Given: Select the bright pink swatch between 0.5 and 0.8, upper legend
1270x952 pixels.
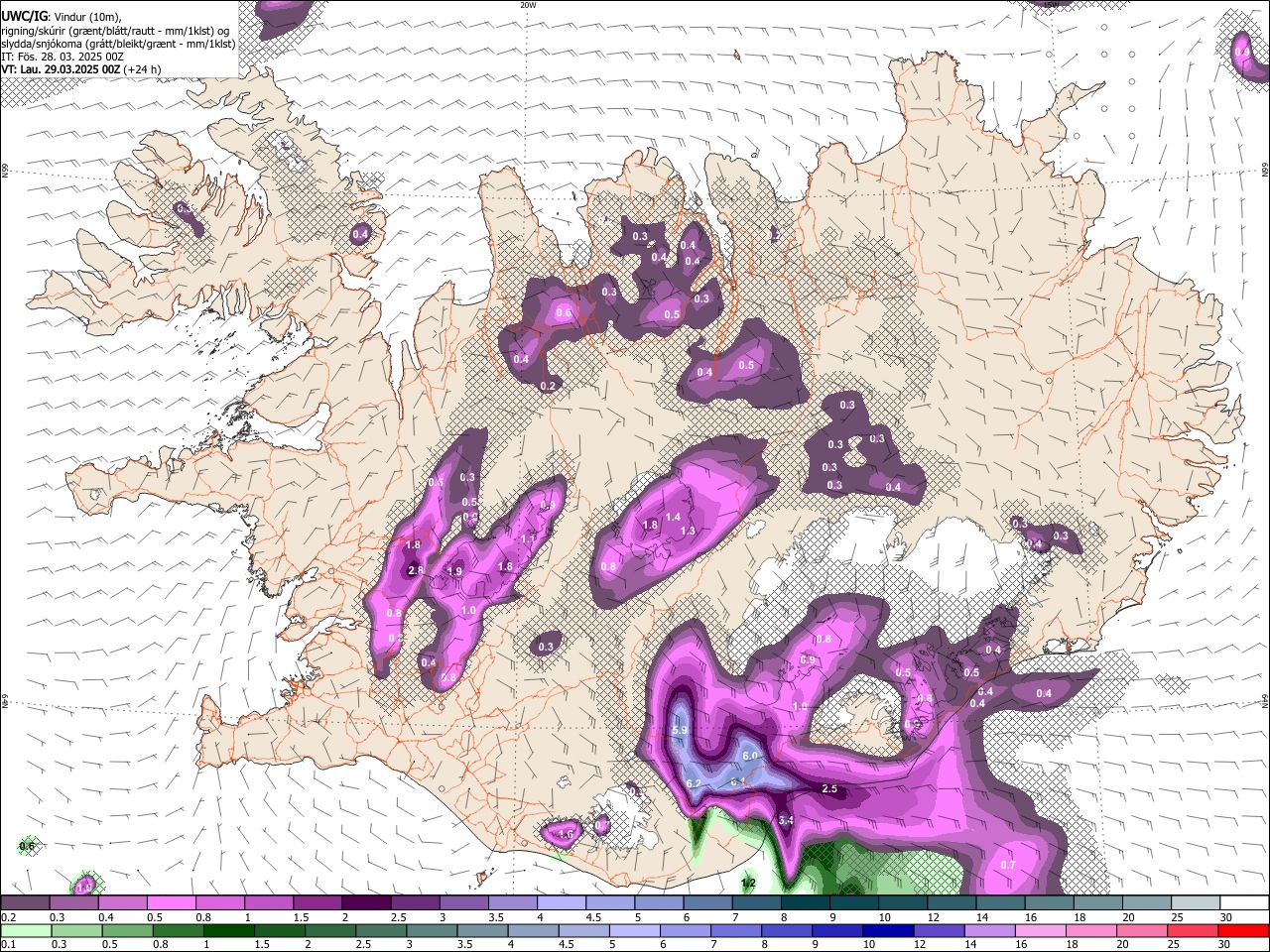Looking at the screenshot, I should [x=171, y=902].
